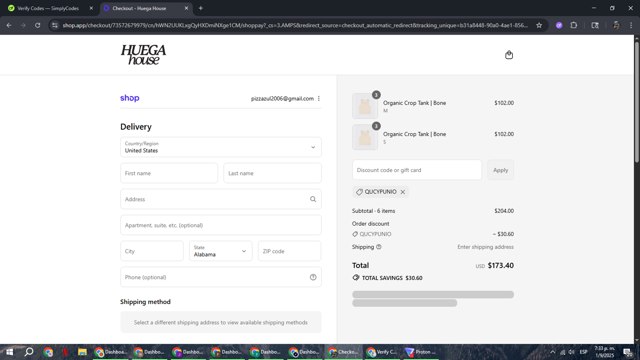The width and height of the screenshot is (640, 360).
Task: View site information icon in address bar
Action: pos(55,25)
